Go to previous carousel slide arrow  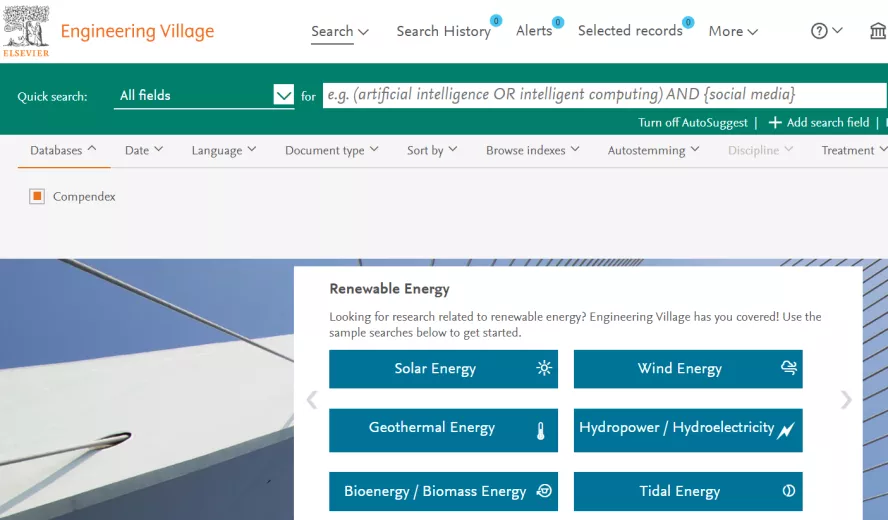point(311,400)
